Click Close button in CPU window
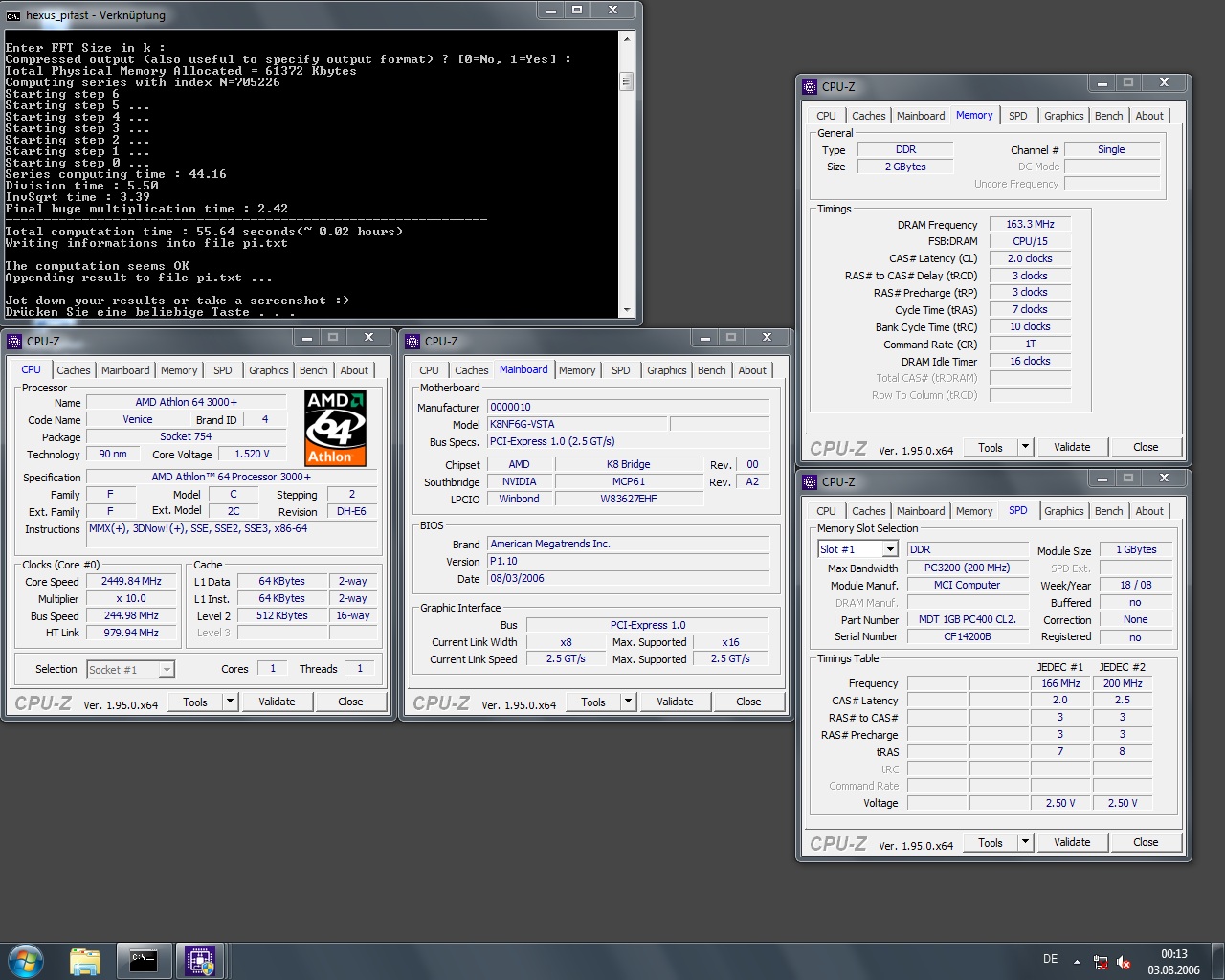Image resolution: width=1225 pixels, height=980 pixels. 350,702
